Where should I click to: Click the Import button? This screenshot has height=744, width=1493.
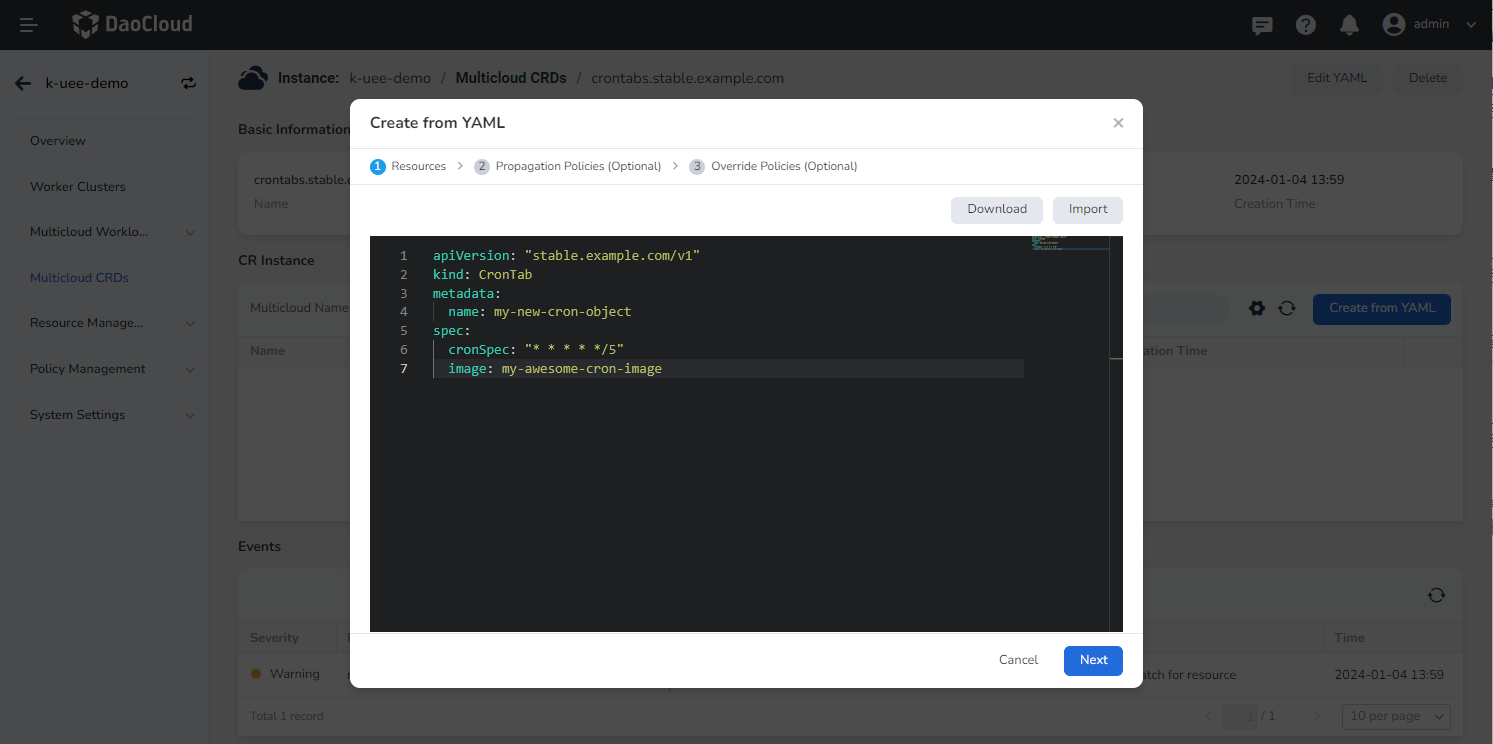pos(1087,209)
